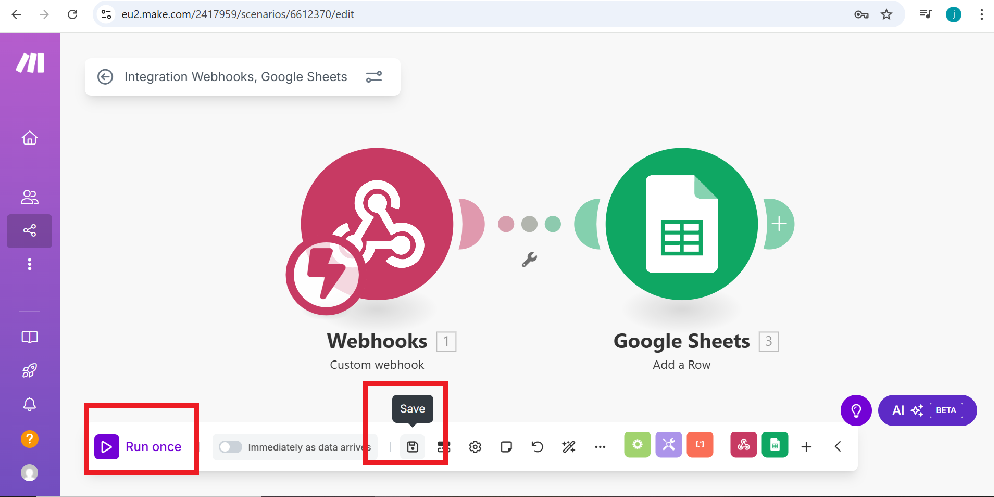Image resolution: width=994 pixels, height=497 pixels.
Task: Click the Auto-align magic wand icon
Action: pos(569,447)
